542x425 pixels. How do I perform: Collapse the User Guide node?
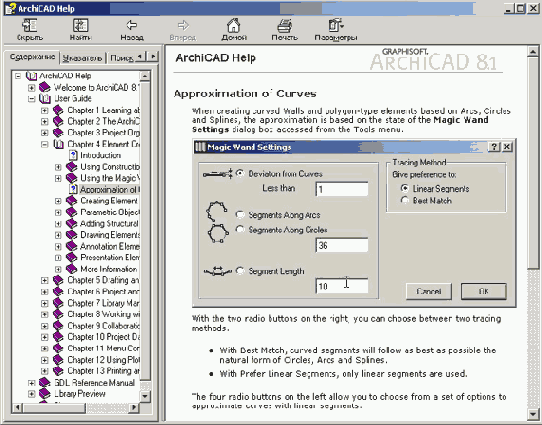coord(31,99)
